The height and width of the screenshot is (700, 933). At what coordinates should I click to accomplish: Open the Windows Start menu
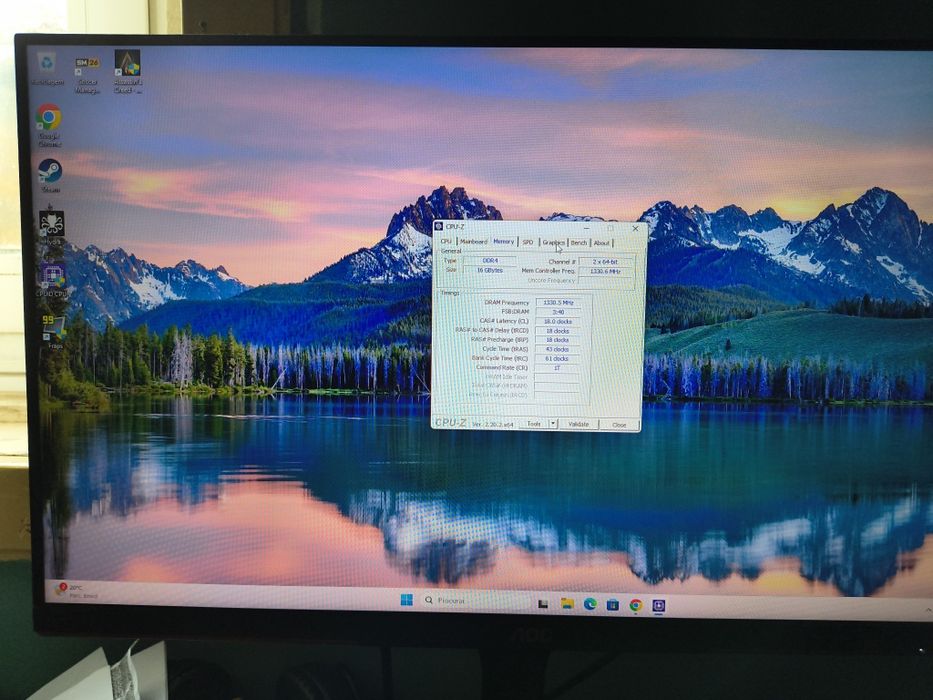(x=406, y=599)
